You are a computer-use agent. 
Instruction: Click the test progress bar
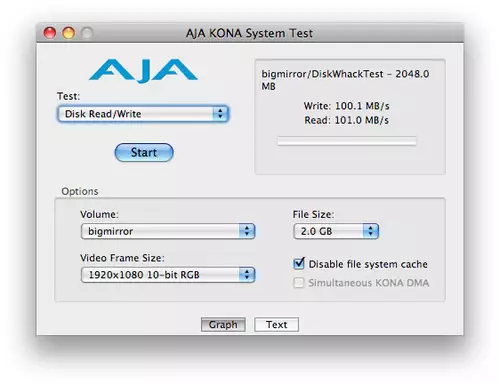coord(347,141)
